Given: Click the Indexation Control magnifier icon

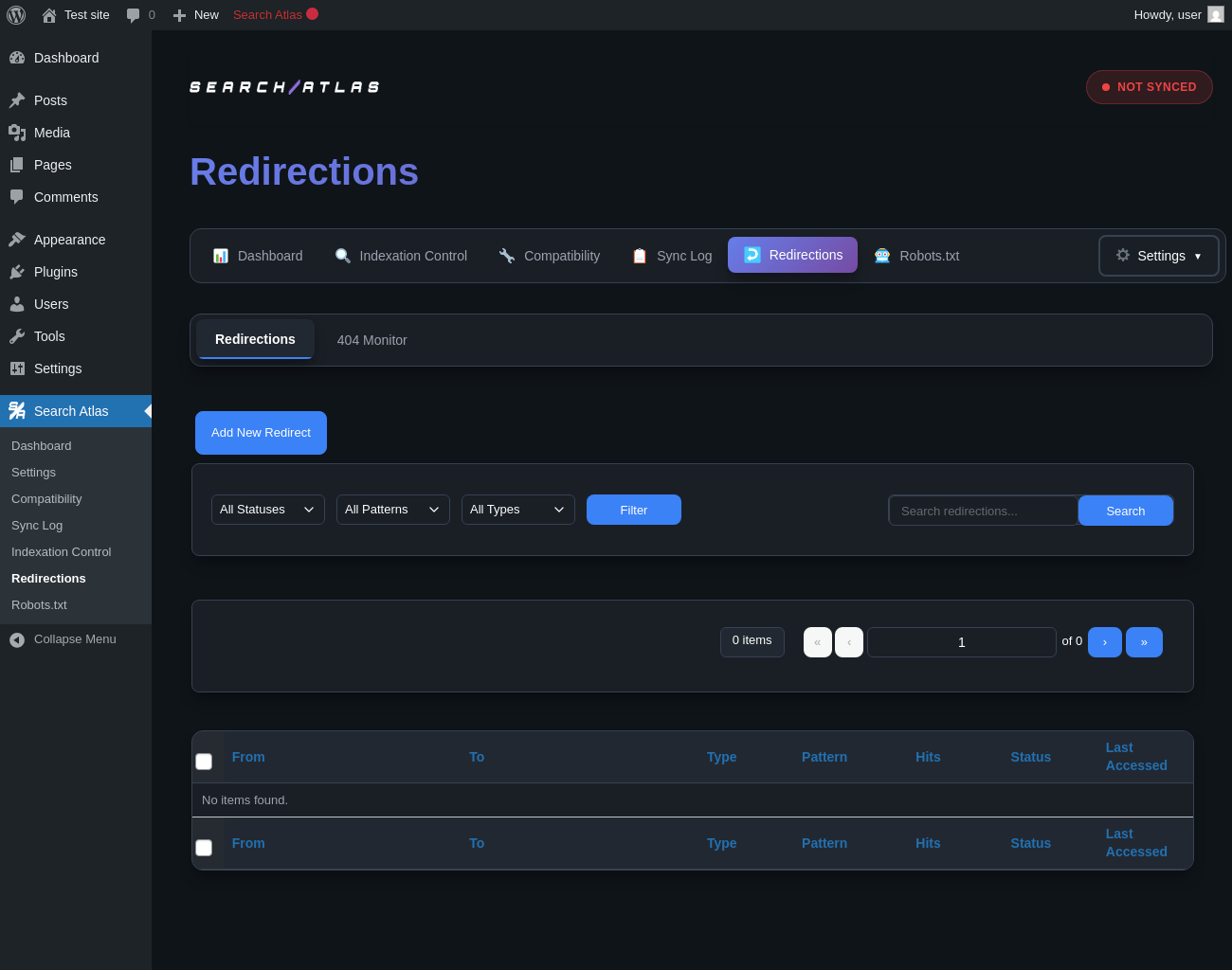Looking at the screenshot, I should pos(343,256).
